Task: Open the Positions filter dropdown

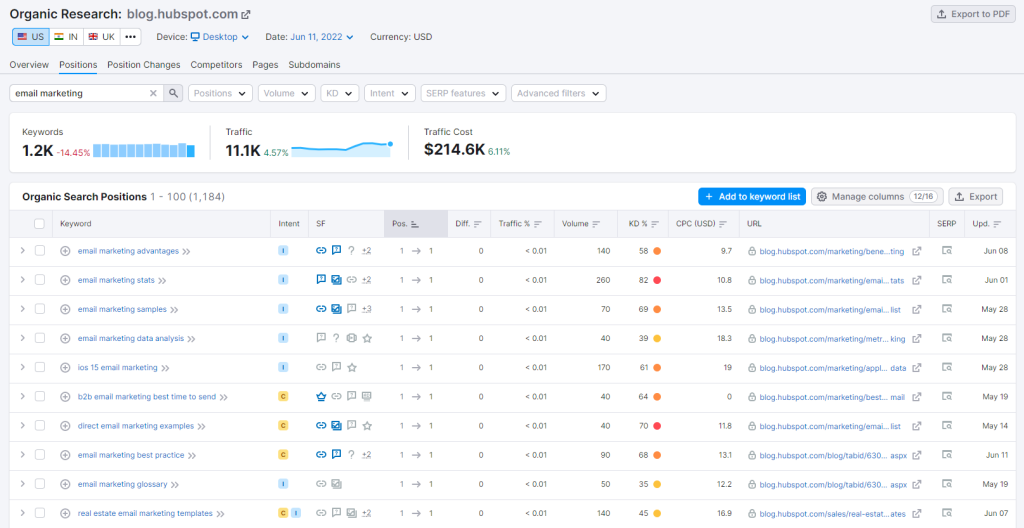Action: coord(221,93)
